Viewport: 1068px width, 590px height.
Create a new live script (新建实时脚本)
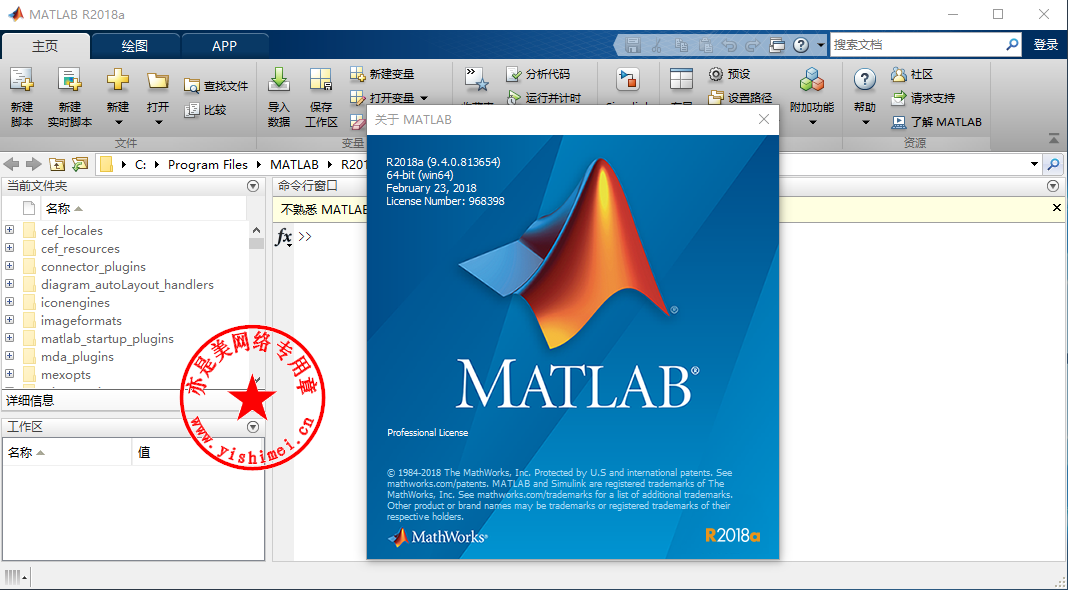pos(69,97)
